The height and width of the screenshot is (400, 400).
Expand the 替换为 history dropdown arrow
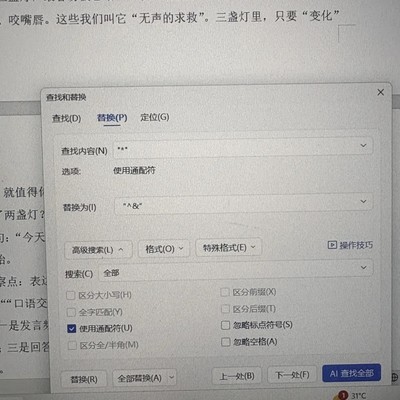point(363,201)
